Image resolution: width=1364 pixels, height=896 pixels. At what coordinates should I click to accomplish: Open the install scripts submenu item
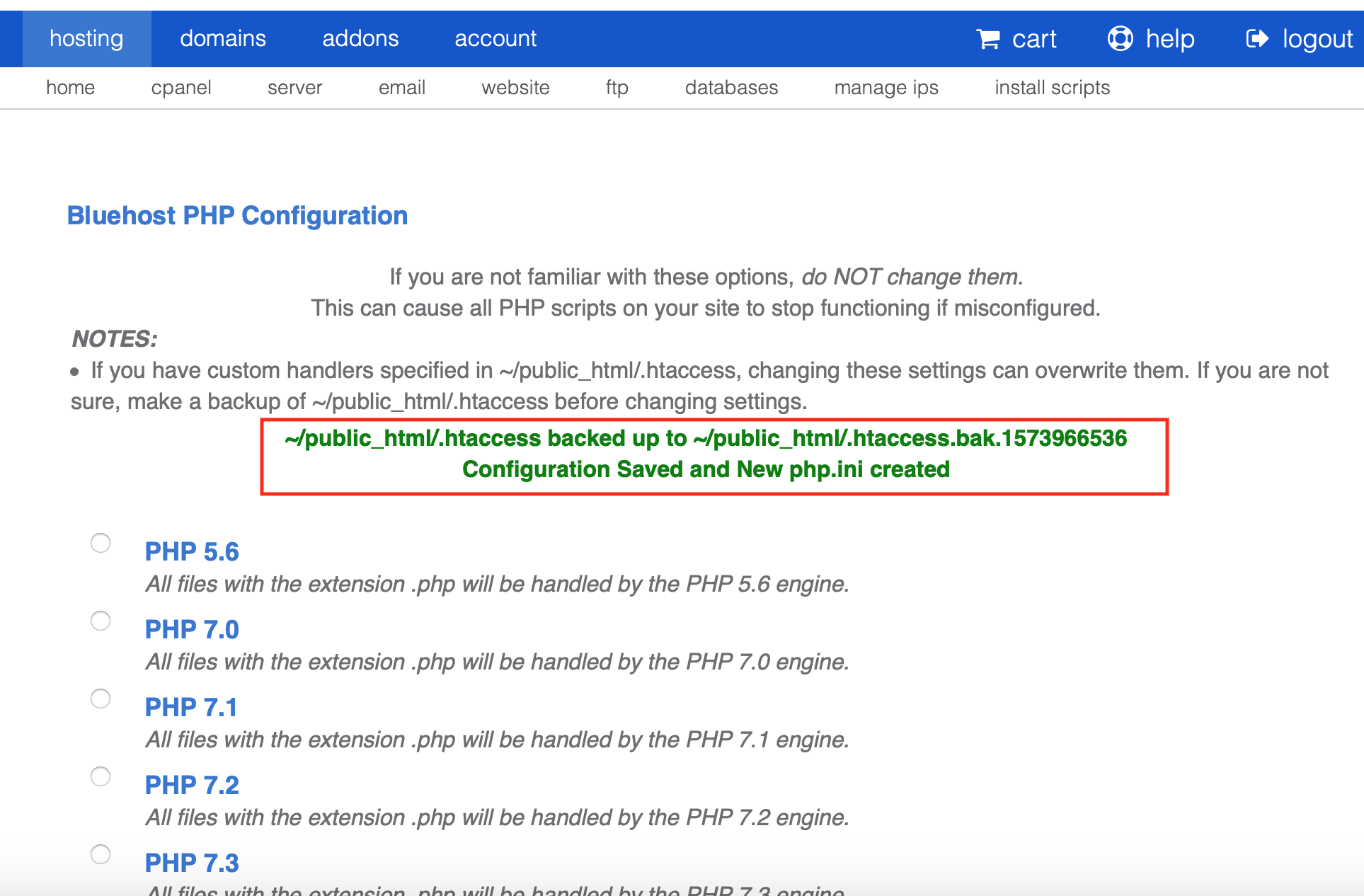click(1052, 87)
